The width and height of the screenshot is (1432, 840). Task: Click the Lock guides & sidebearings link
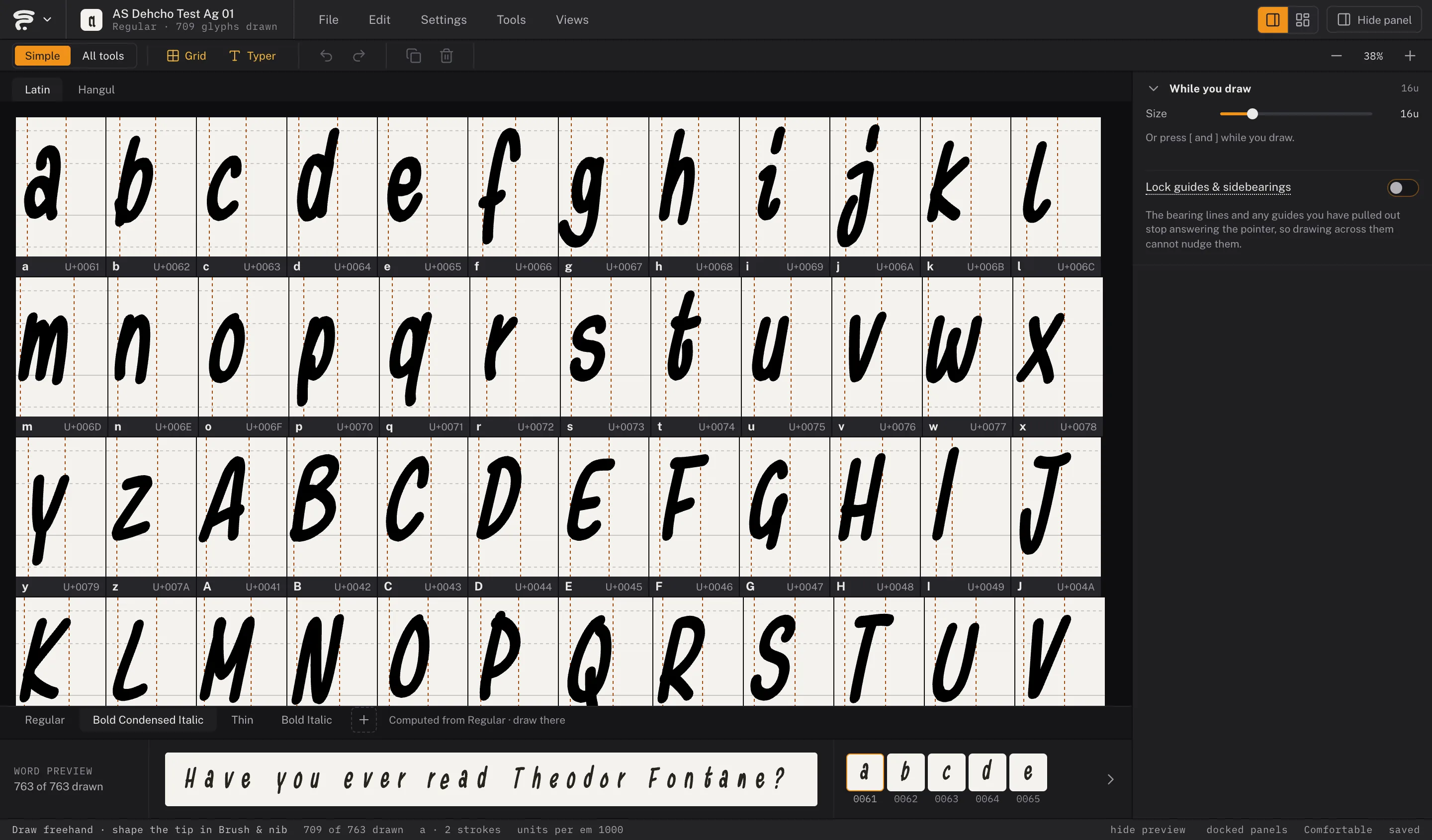tap(1218, 187)
